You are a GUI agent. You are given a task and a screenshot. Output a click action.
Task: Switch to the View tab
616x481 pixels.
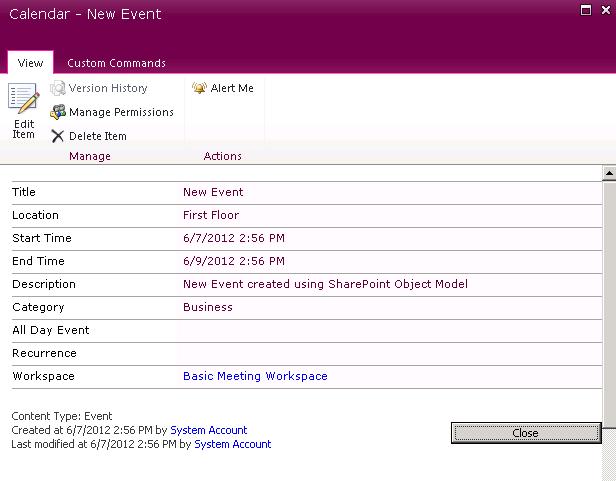(x=30, y=63)
